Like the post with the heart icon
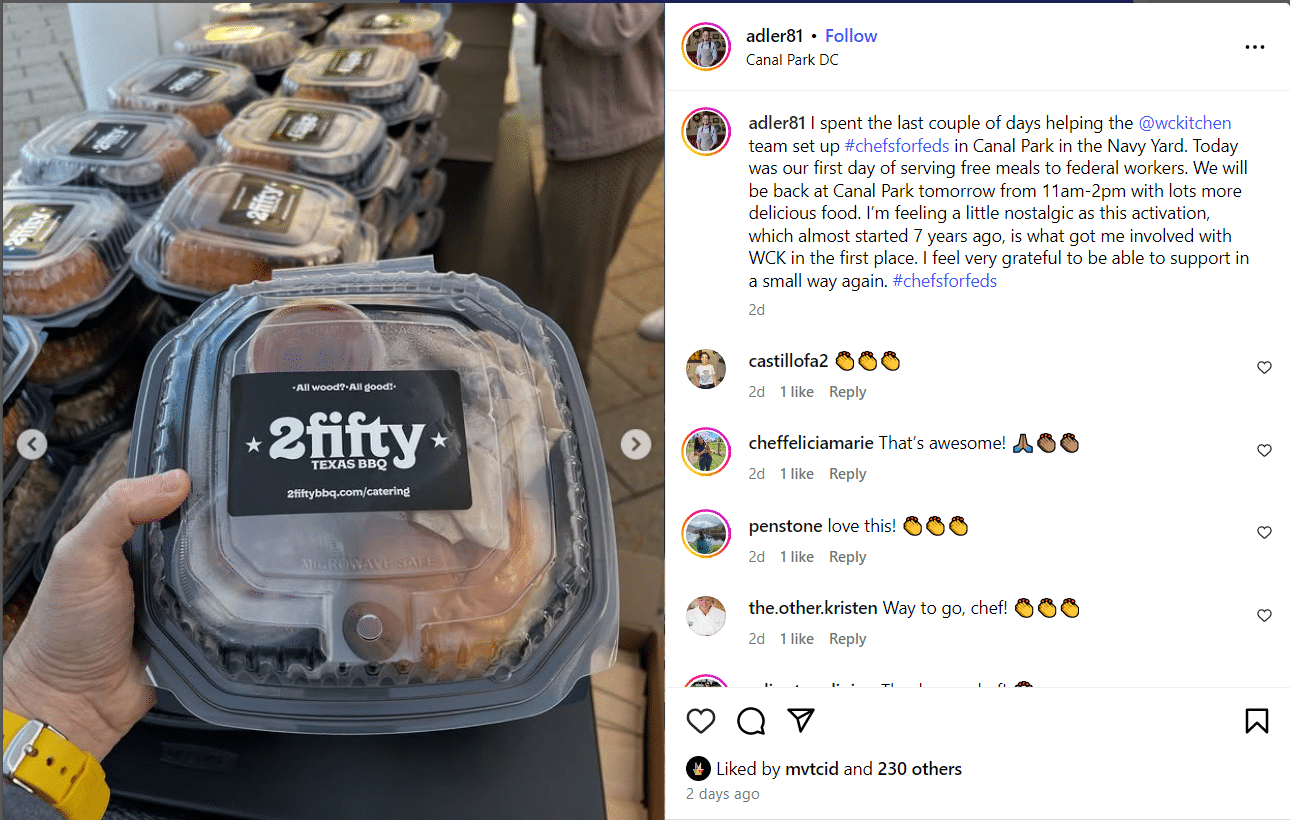 click(x=701, y=721)
